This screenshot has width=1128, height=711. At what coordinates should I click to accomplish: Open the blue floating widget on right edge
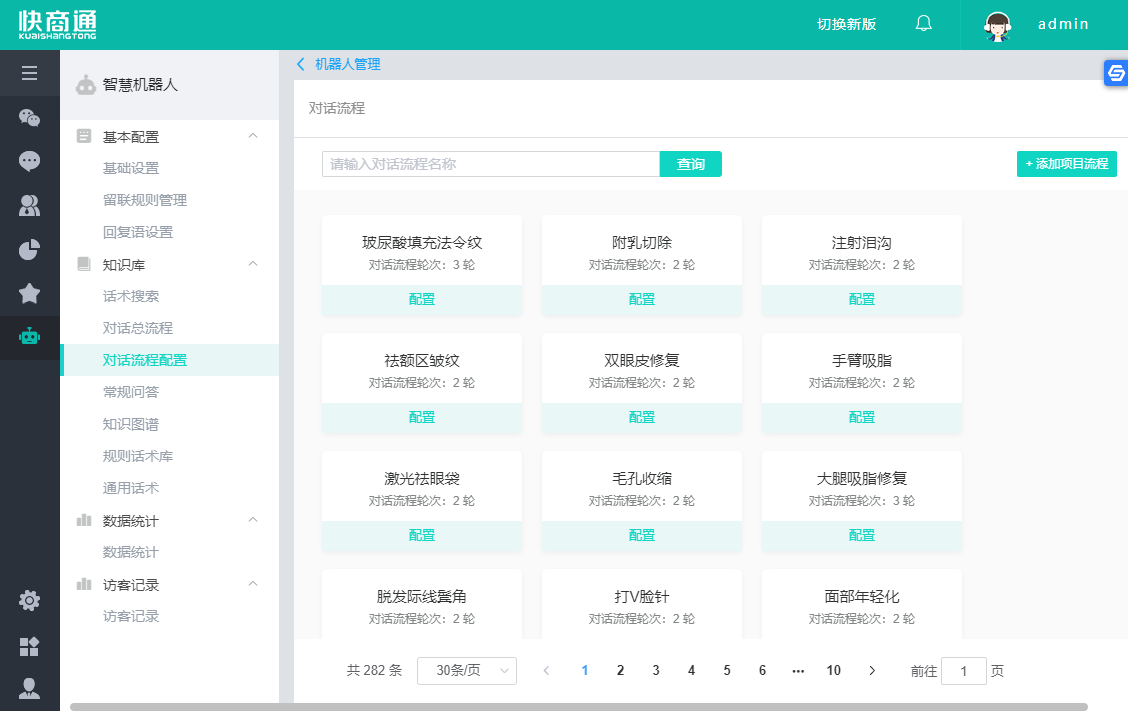point(1116,72)
